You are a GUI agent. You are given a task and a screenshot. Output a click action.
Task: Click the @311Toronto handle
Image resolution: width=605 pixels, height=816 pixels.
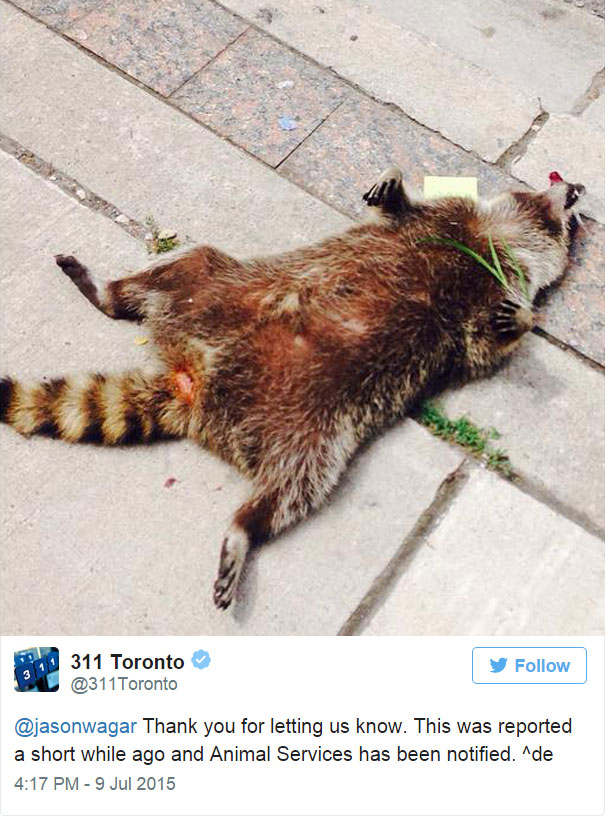click(x=124, y=684)
